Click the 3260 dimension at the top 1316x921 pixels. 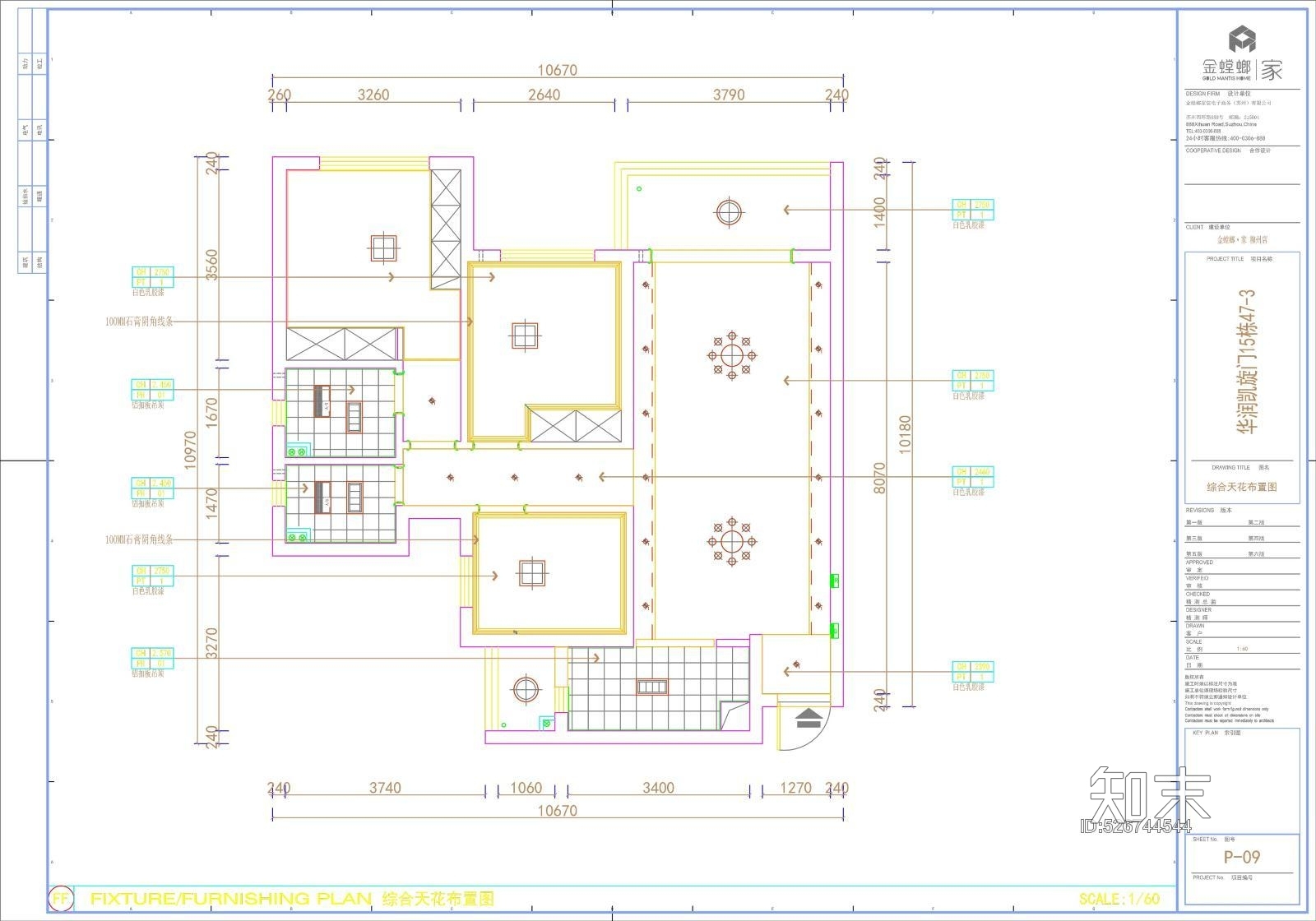coord(373,95)
